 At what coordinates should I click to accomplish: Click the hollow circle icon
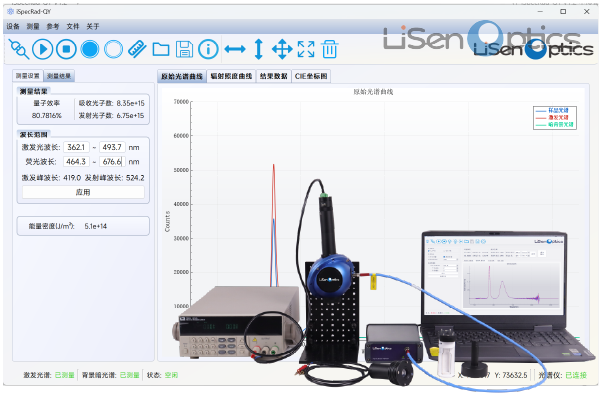click(114, 49)
